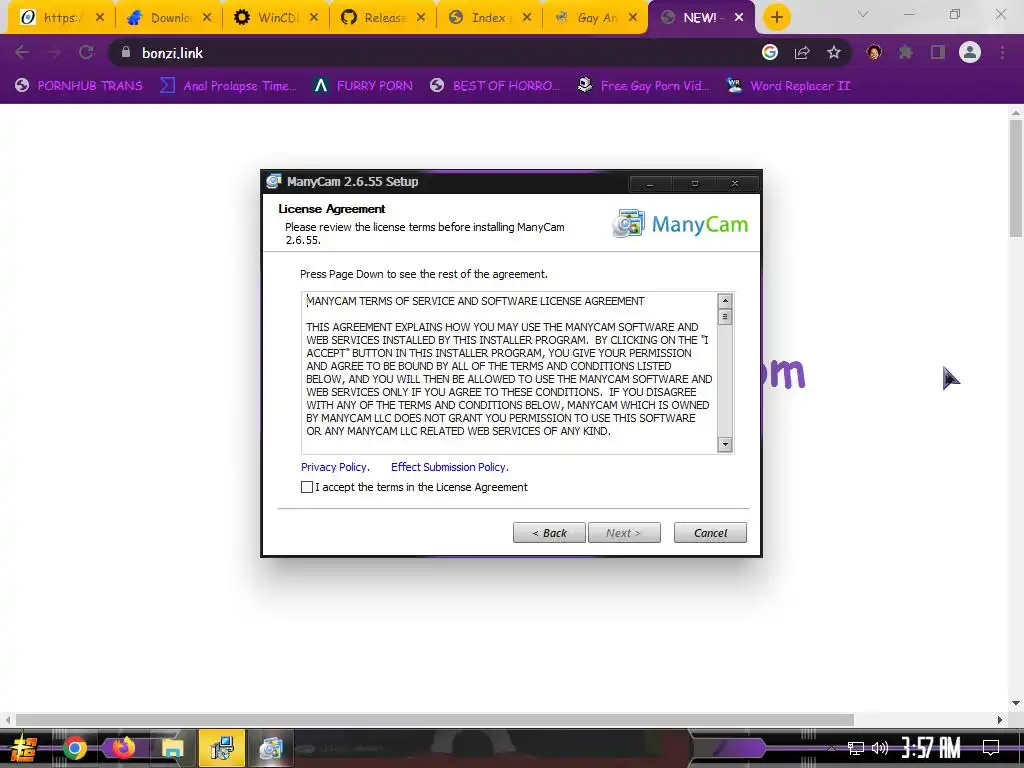This screenshot has height=768, width=1024.
Task: Switch to the WinCDI browser tab
Action: [x=276, y=18]
